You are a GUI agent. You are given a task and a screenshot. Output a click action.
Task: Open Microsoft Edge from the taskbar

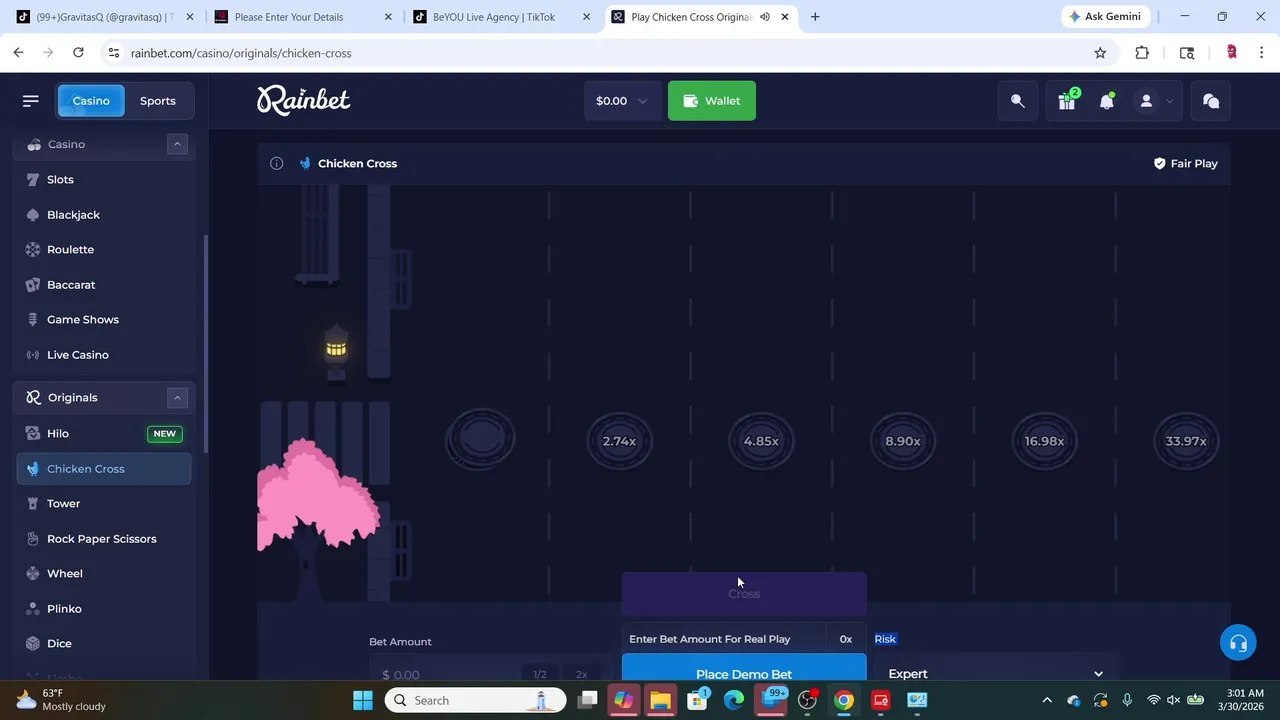coord(734,700)
